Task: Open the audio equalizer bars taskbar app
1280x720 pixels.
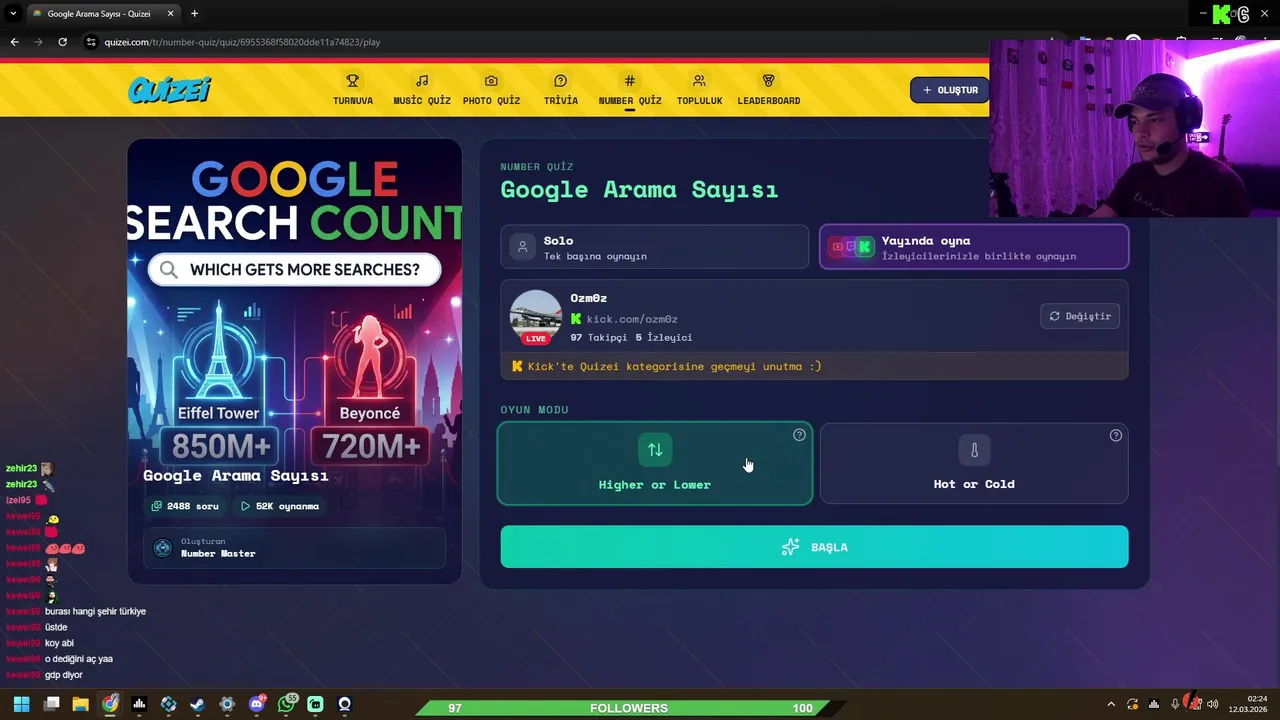Action: click(x=139, y=705)
